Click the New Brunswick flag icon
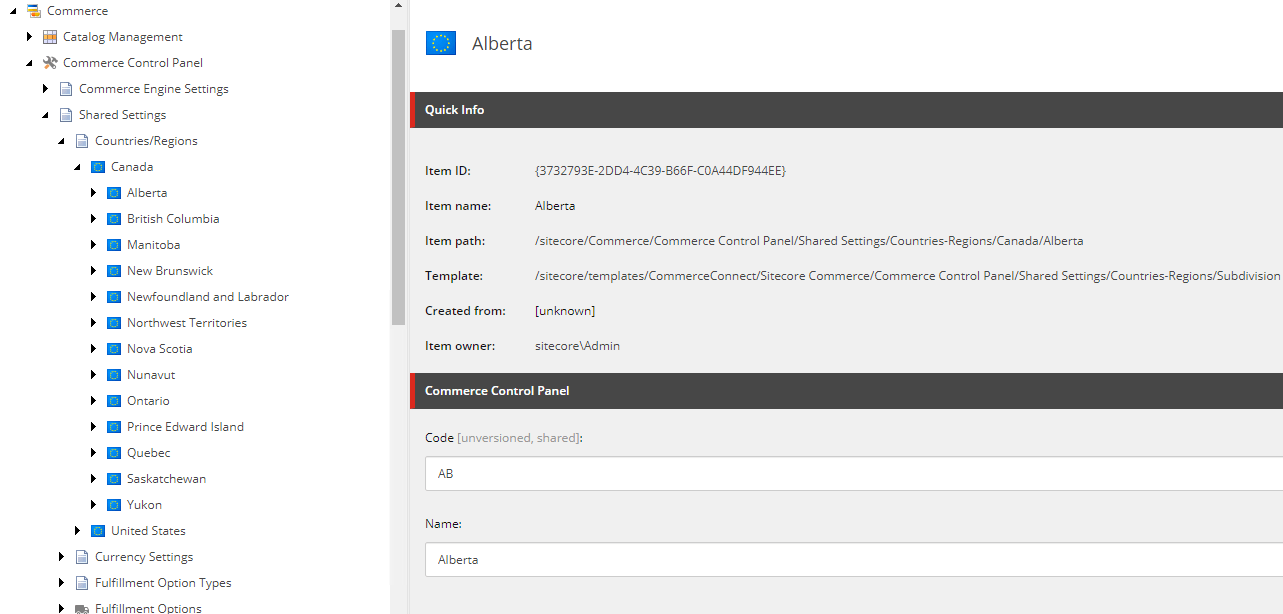The image size is (1283, 614). tap(113, 271)
